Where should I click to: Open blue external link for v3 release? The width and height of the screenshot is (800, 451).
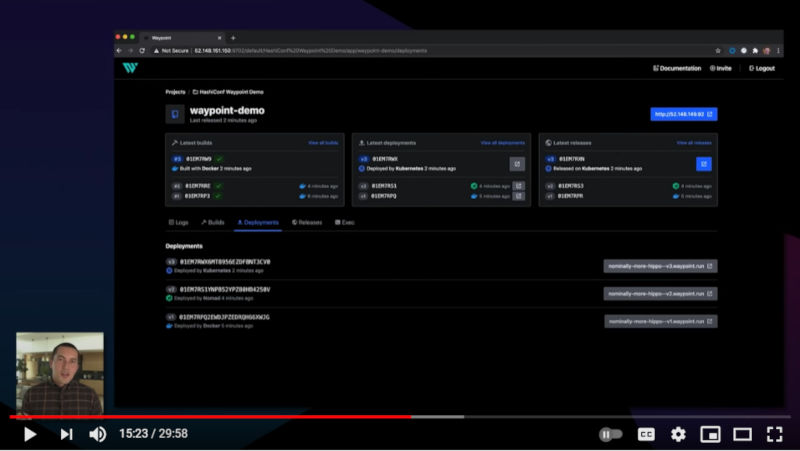704,164
